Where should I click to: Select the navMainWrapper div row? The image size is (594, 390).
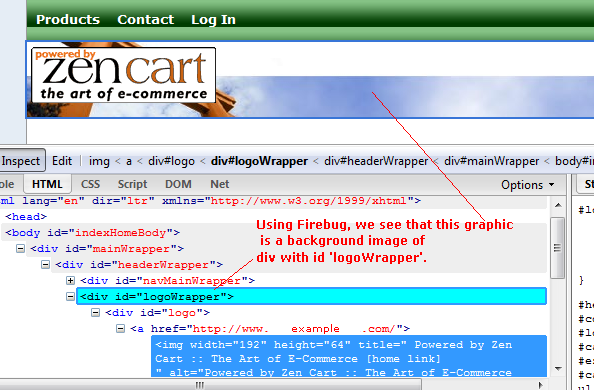167,280
